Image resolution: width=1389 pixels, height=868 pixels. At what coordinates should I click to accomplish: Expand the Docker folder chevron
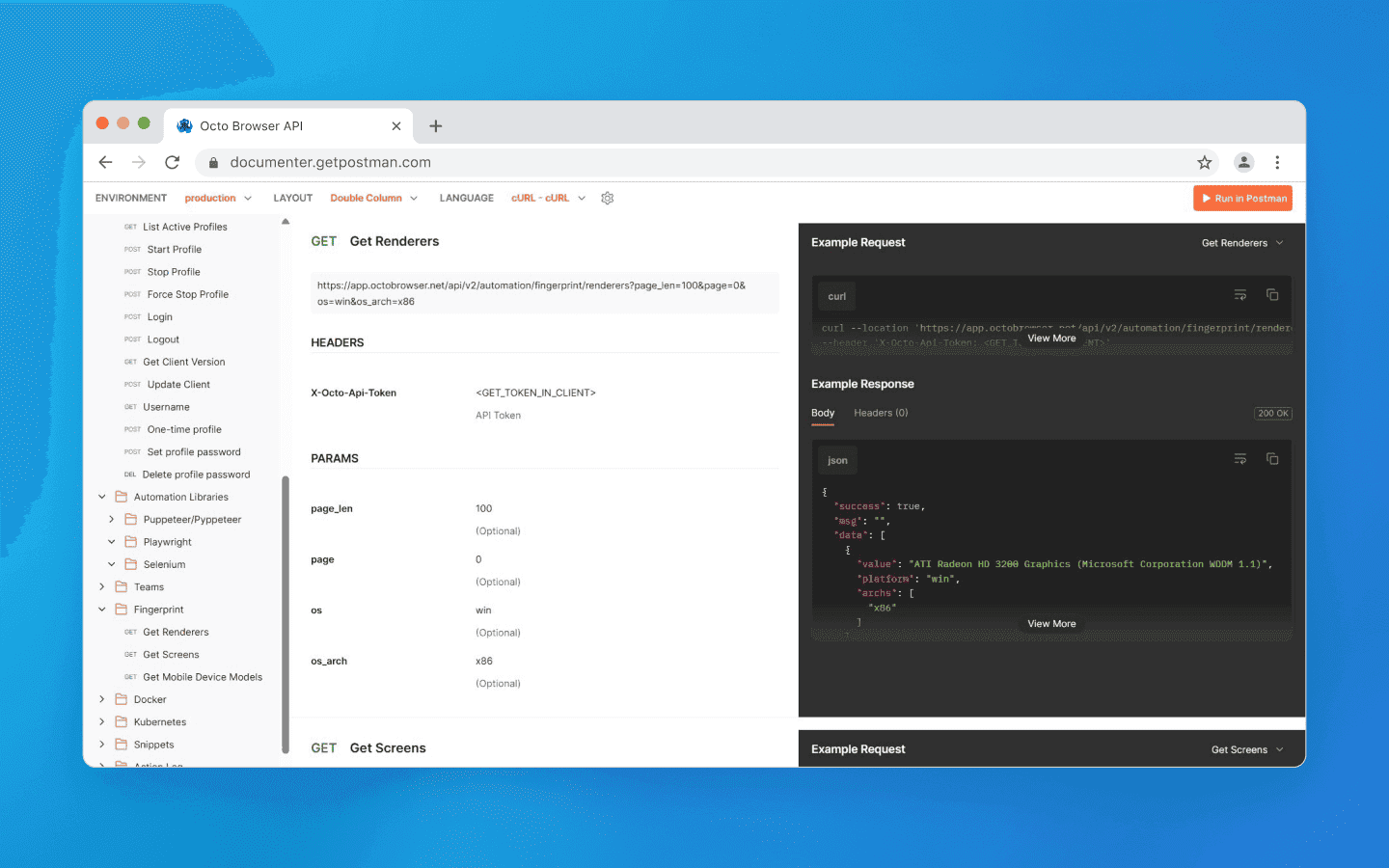(x=102, y=699)
